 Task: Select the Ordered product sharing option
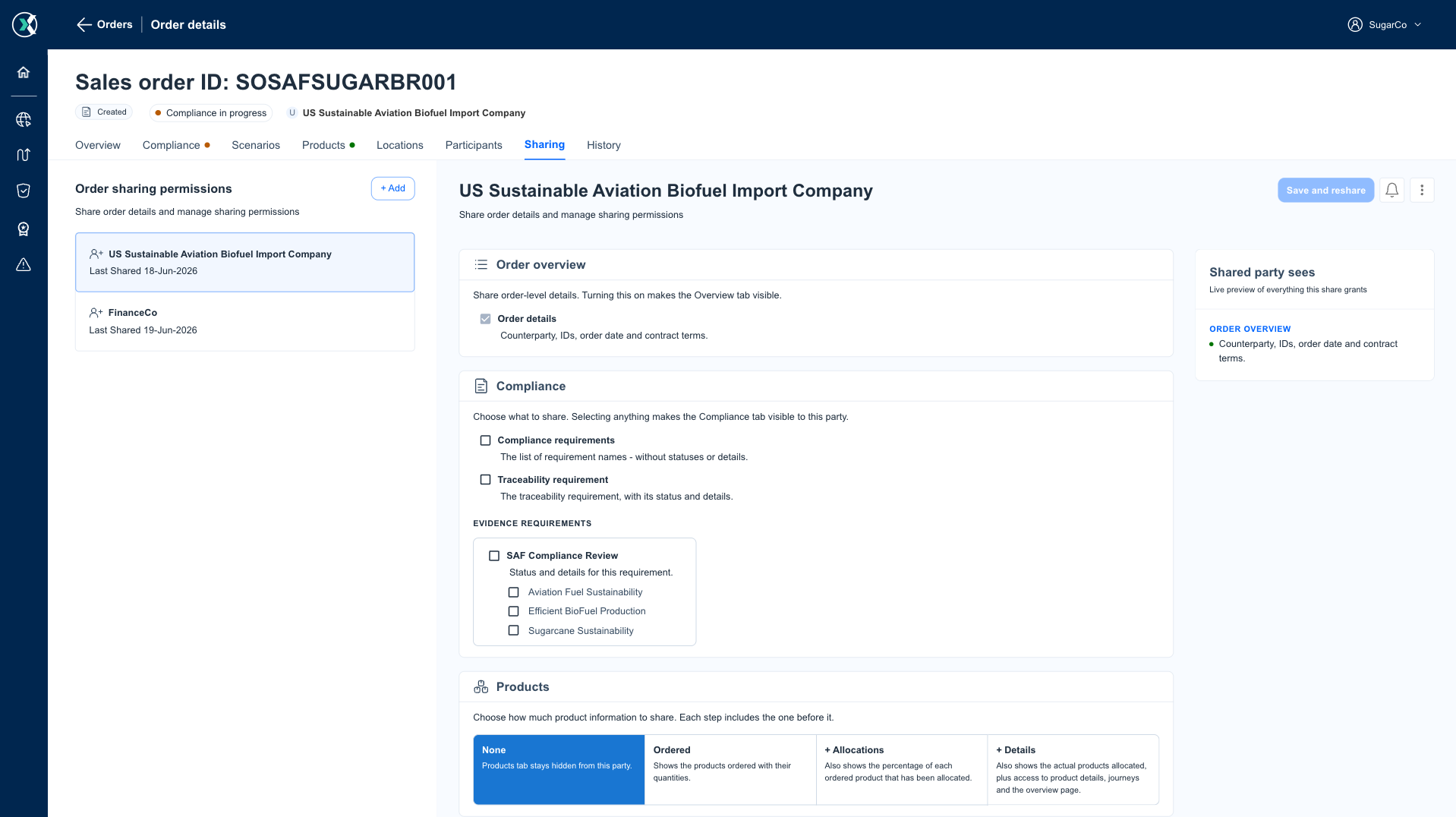click(x=730, y=769)
